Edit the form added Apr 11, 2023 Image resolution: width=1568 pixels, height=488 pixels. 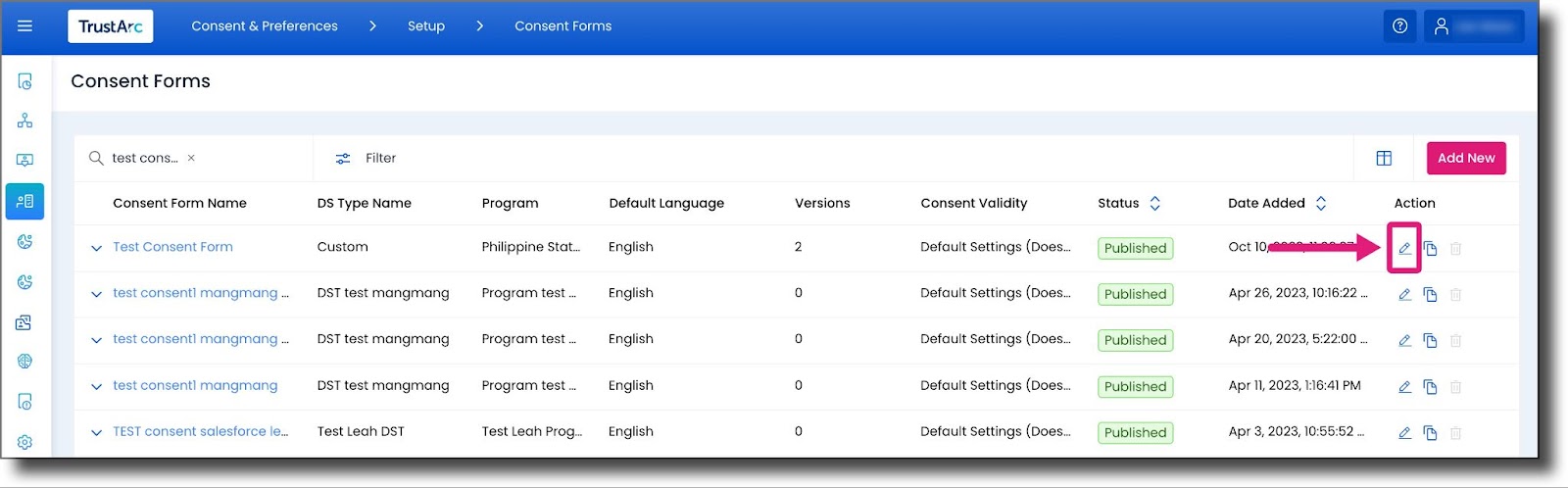point(1404,386)
